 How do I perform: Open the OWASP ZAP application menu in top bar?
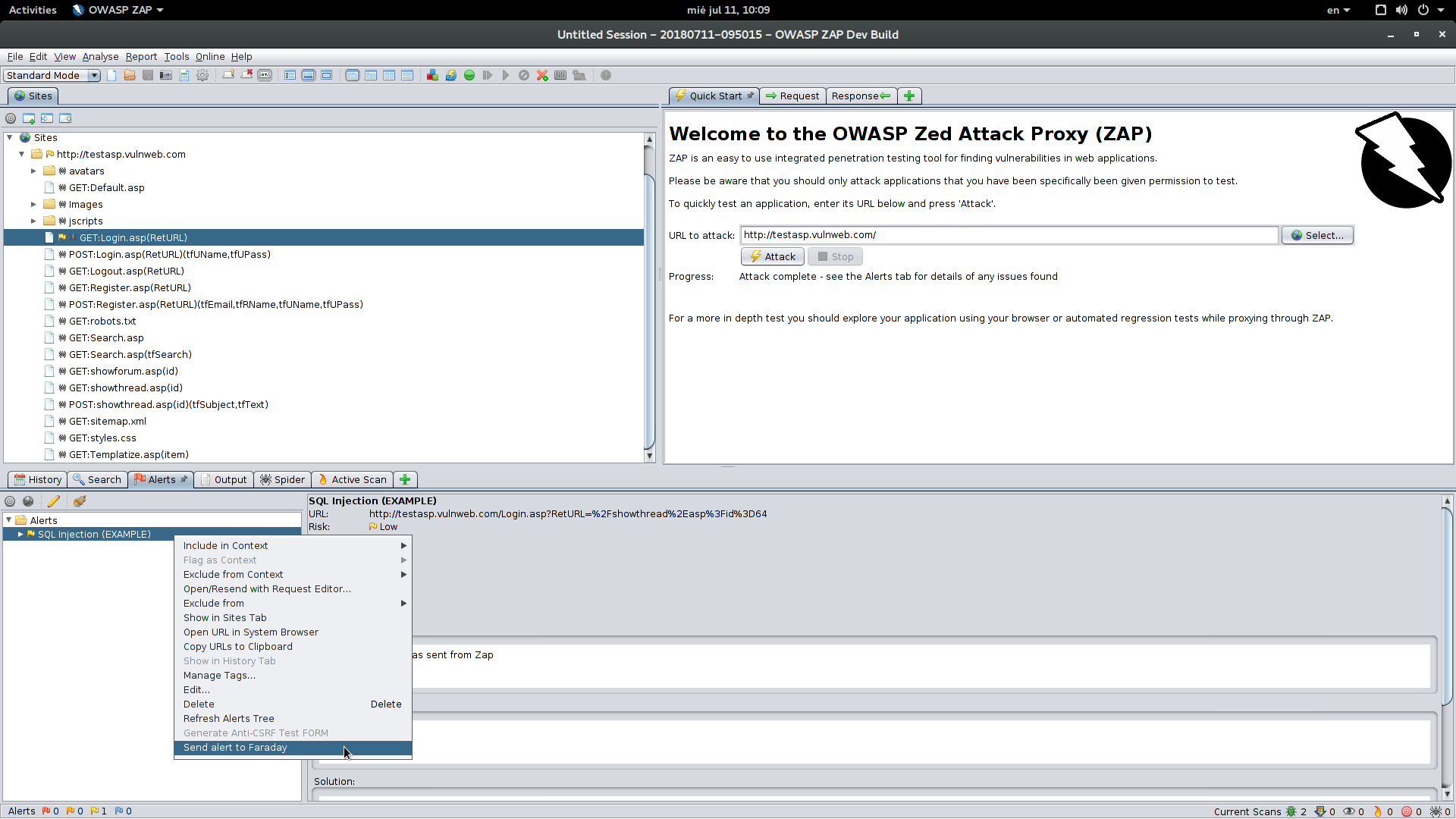point(118,10)
